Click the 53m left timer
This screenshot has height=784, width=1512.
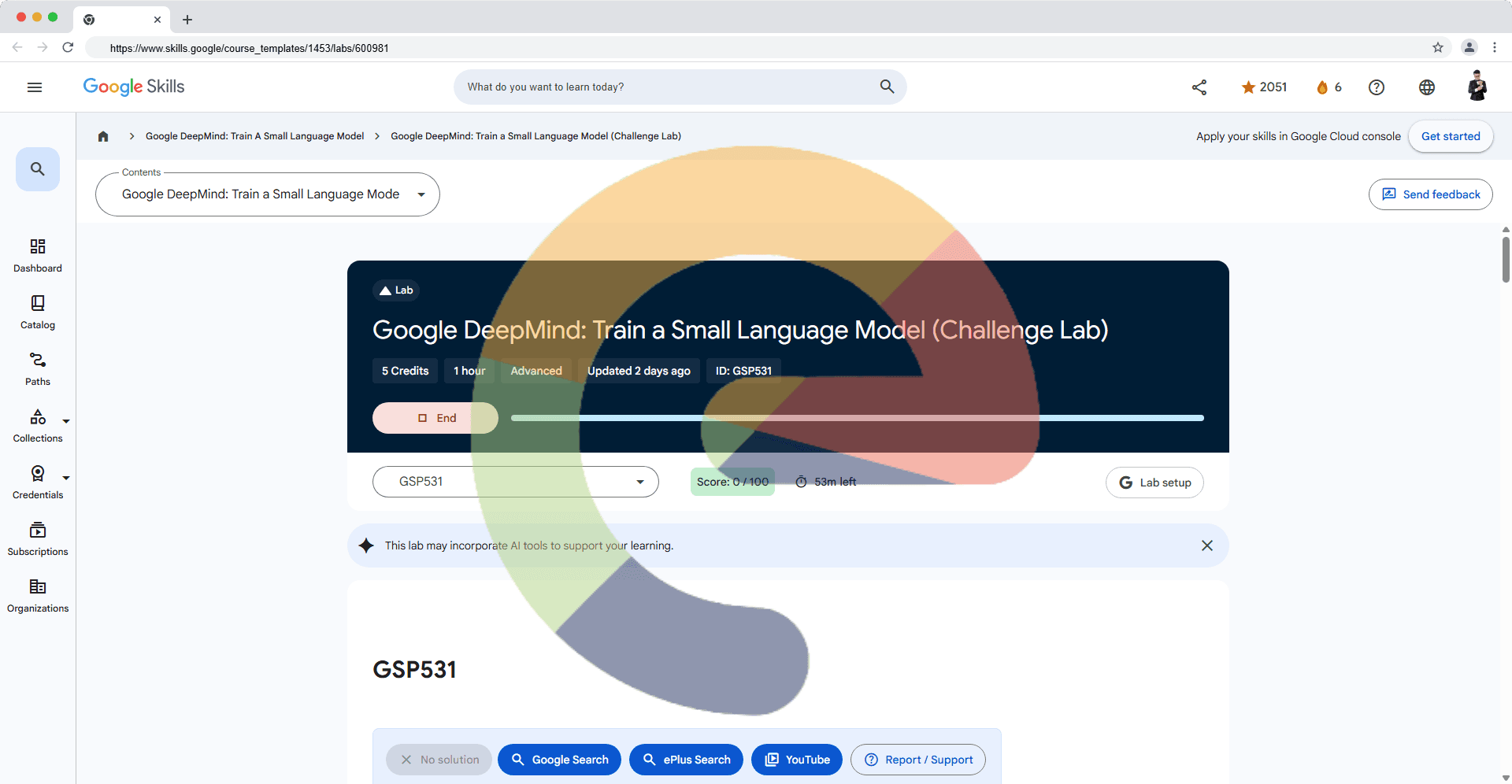825,482
